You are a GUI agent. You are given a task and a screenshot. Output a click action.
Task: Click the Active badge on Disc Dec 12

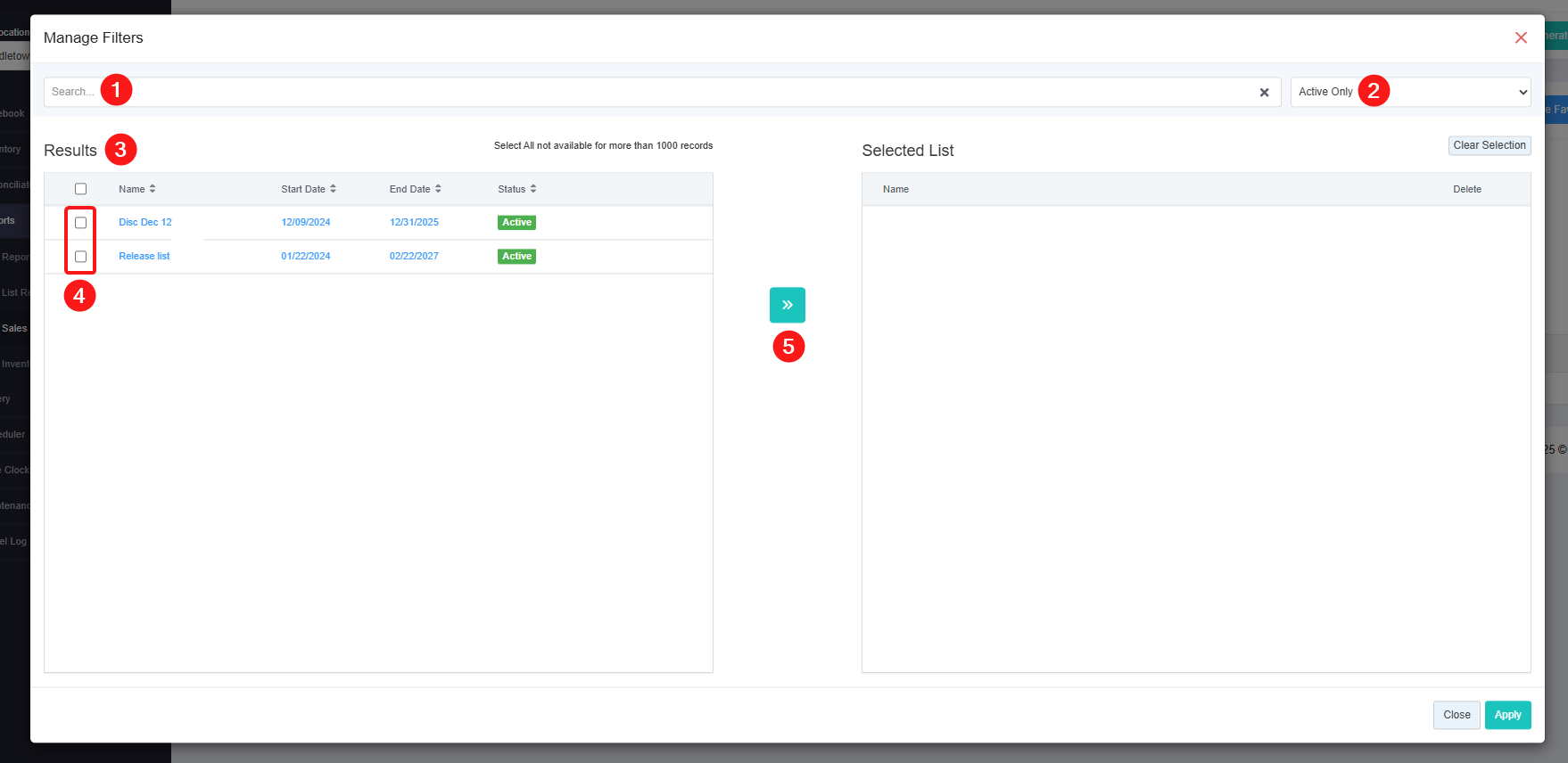[516, 223]
